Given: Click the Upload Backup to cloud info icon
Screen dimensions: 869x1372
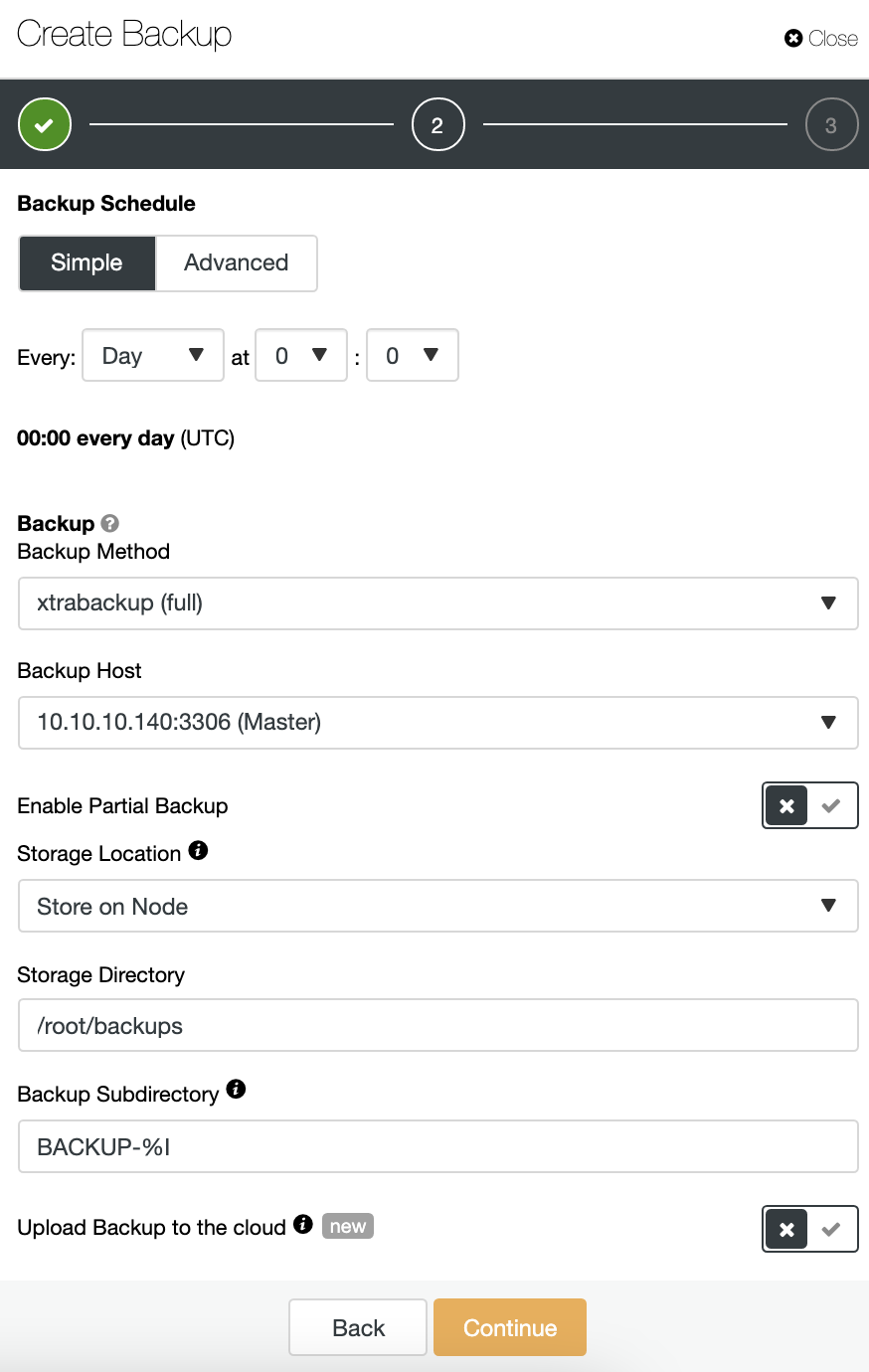Looking at the screenshot, I should click(303, 1224).
